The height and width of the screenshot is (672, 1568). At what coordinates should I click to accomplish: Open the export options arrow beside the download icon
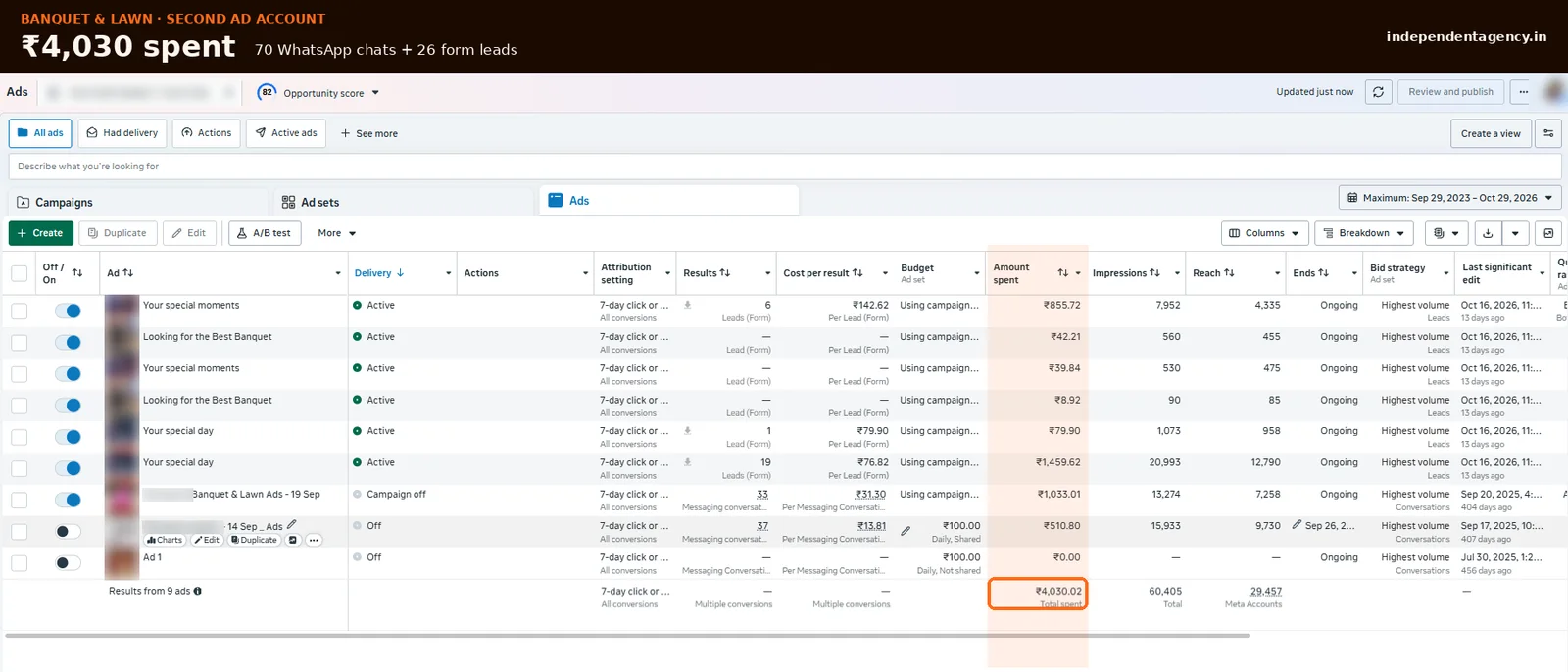tap(1515, 233)
